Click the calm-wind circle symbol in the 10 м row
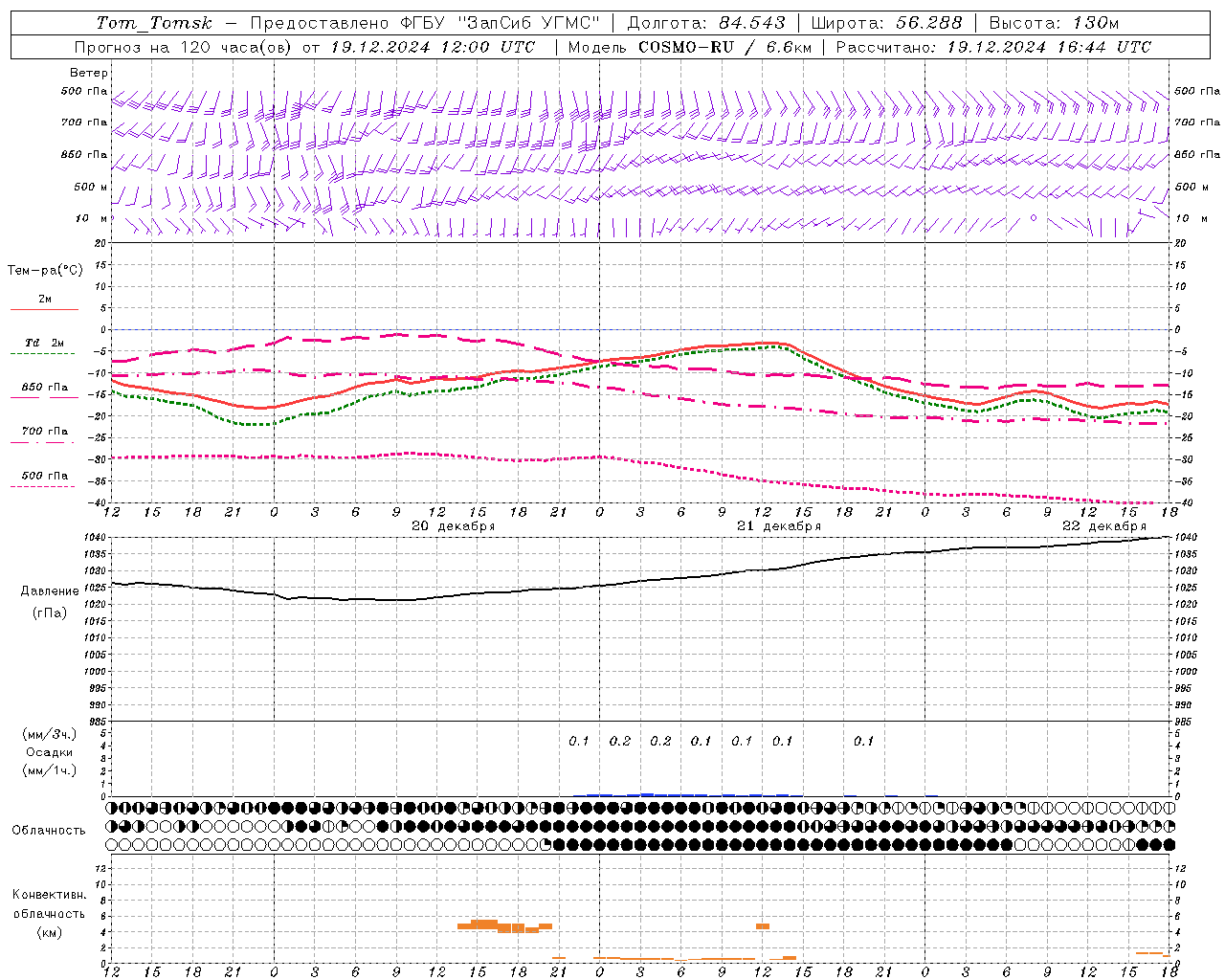 [1034, 218]
